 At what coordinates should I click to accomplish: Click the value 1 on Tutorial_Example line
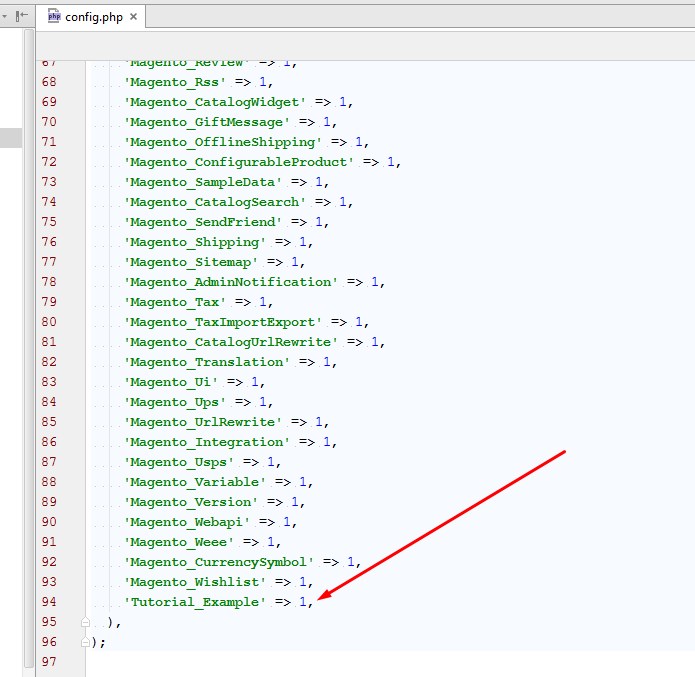coord(303,602)
